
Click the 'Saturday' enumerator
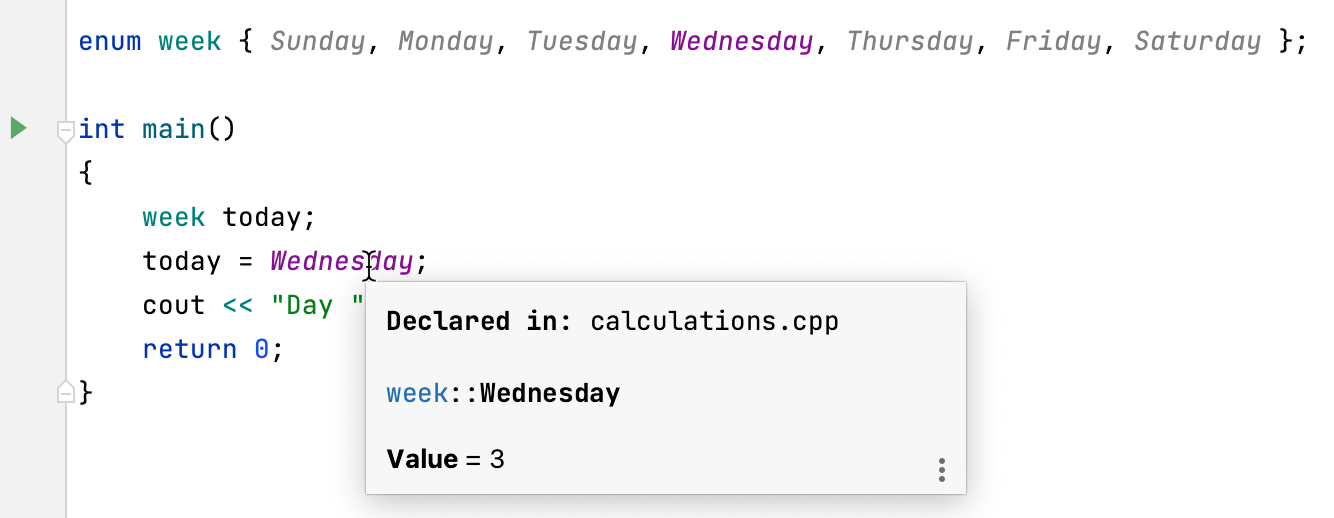point(1197,41)
